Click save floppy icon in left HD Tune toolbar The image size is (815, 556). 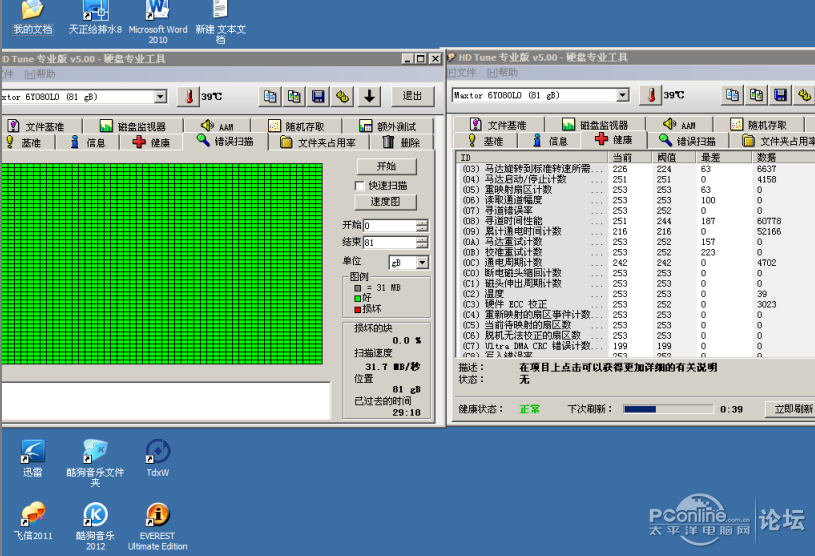pos(318,97)
